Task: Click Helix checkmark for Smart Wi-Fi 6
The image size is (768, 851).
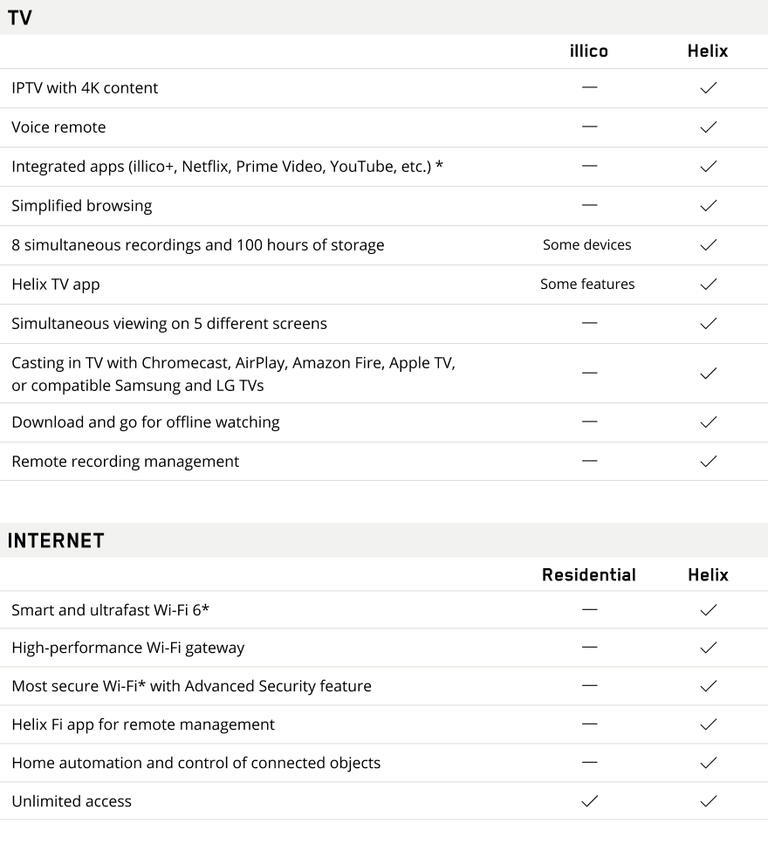Action: point(708,610)
